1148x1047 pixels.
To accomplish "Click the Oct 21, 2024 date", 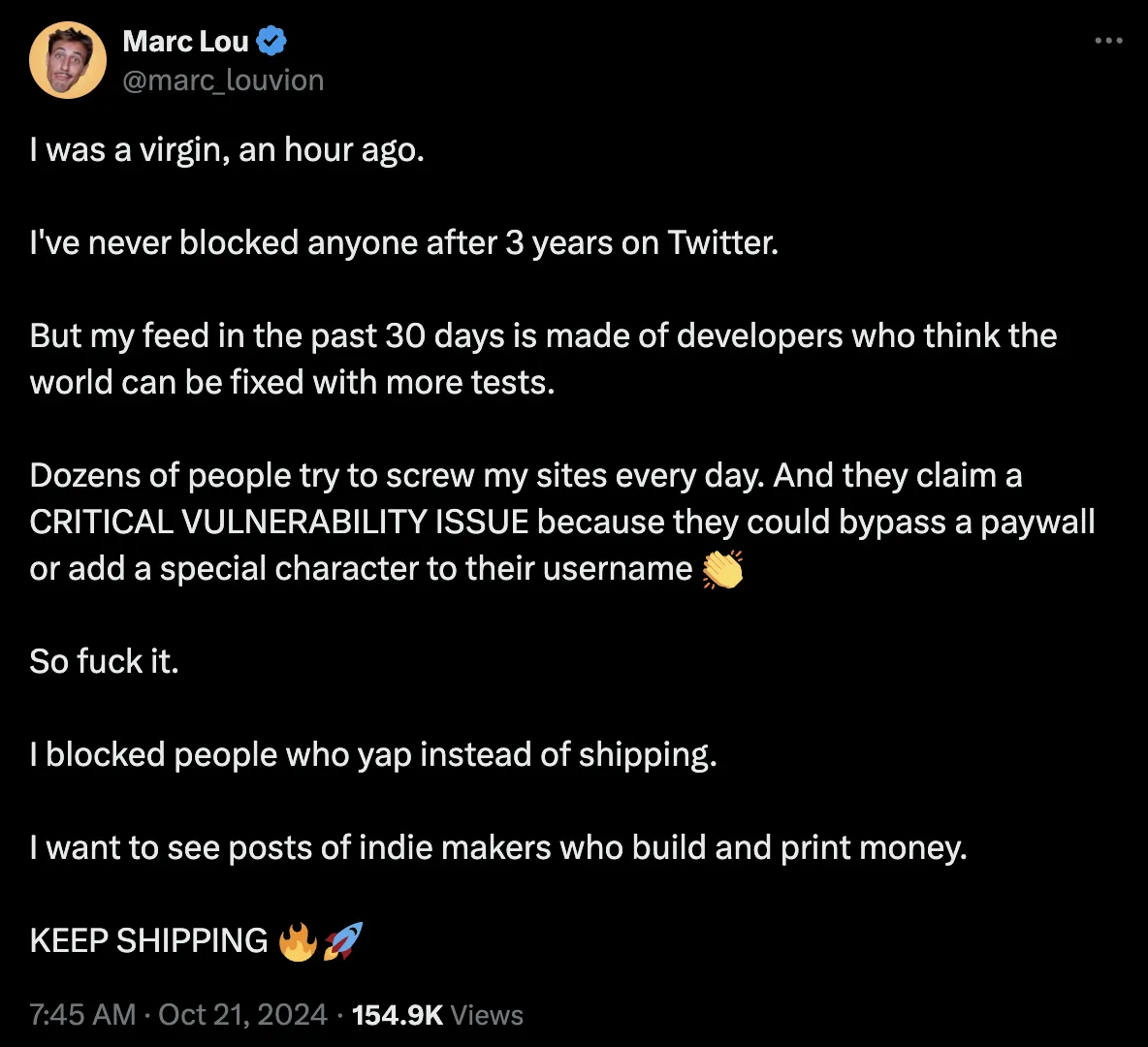I will (x=242, y=1015).
